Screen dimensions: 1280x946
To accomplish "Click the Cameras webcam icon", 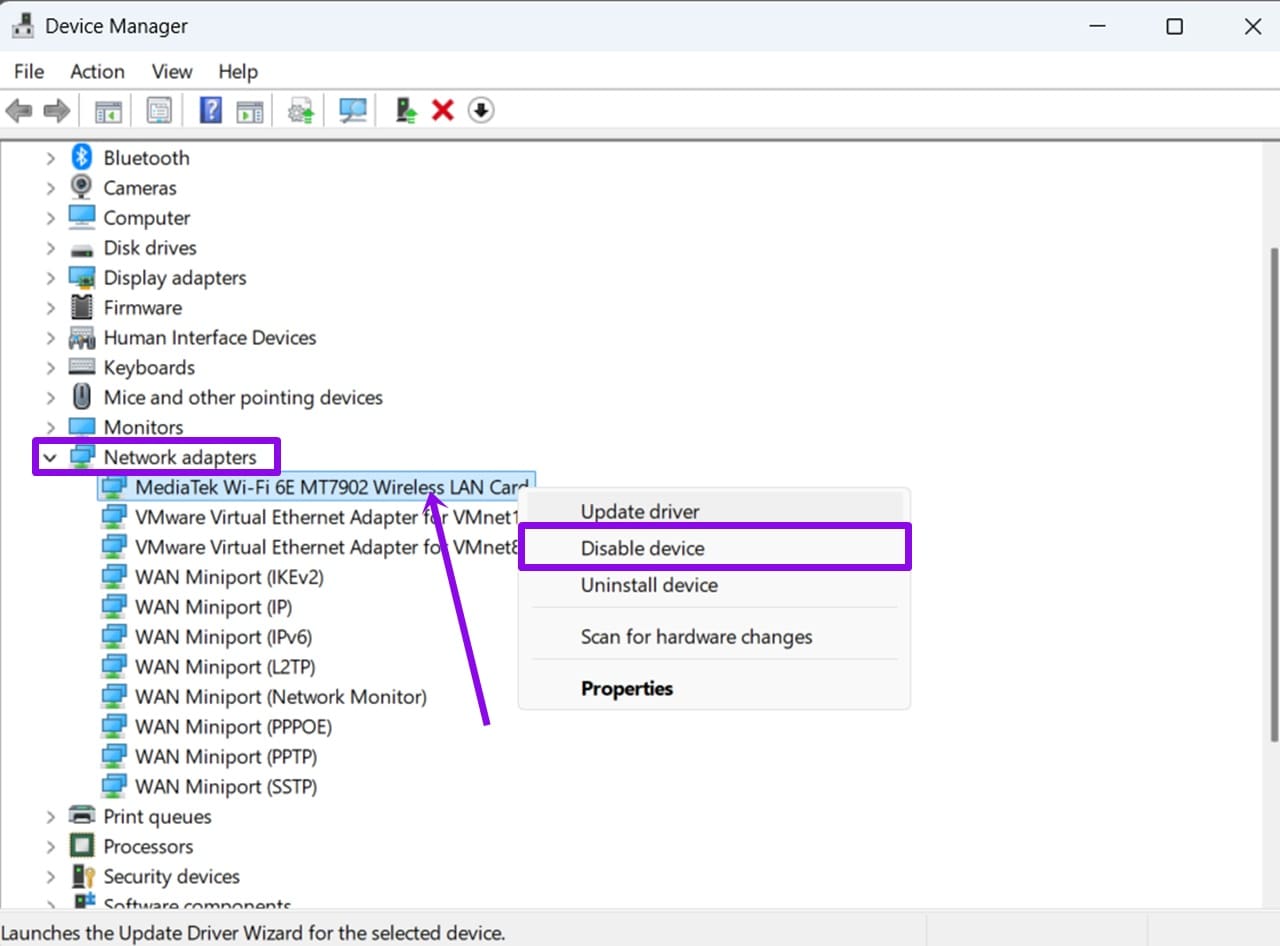I will tap(81, 187).
